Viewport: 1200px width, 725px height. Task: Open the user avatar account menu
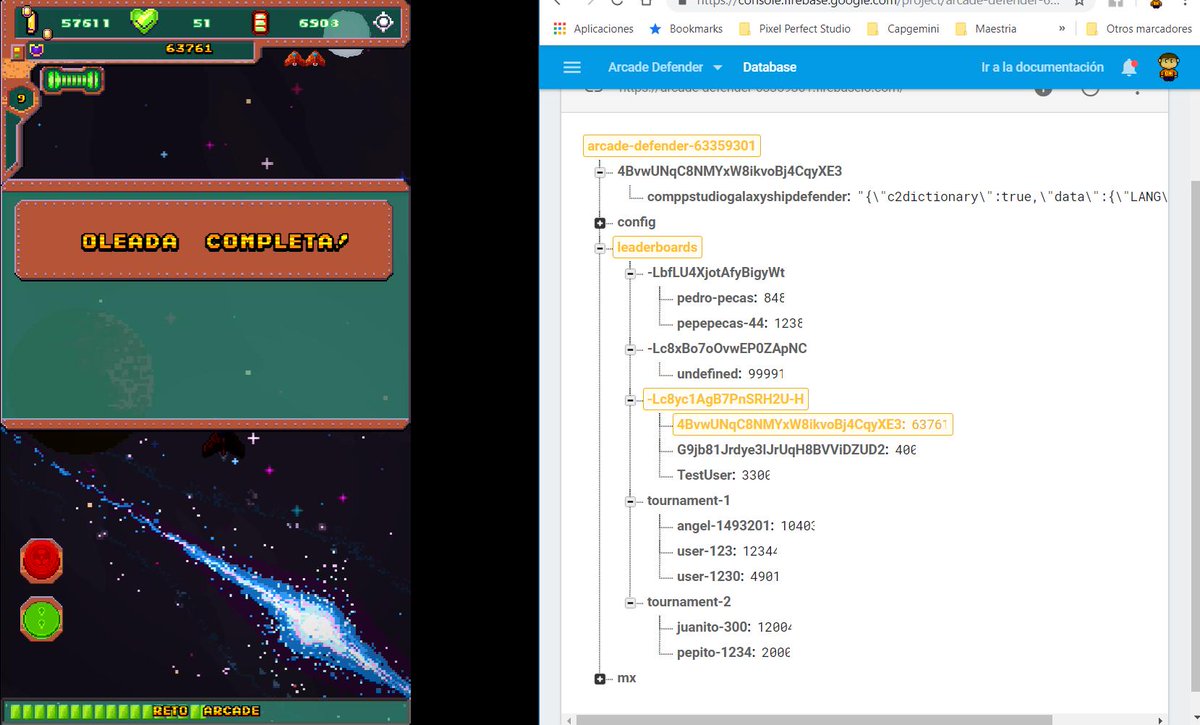tap(1168, 67)
